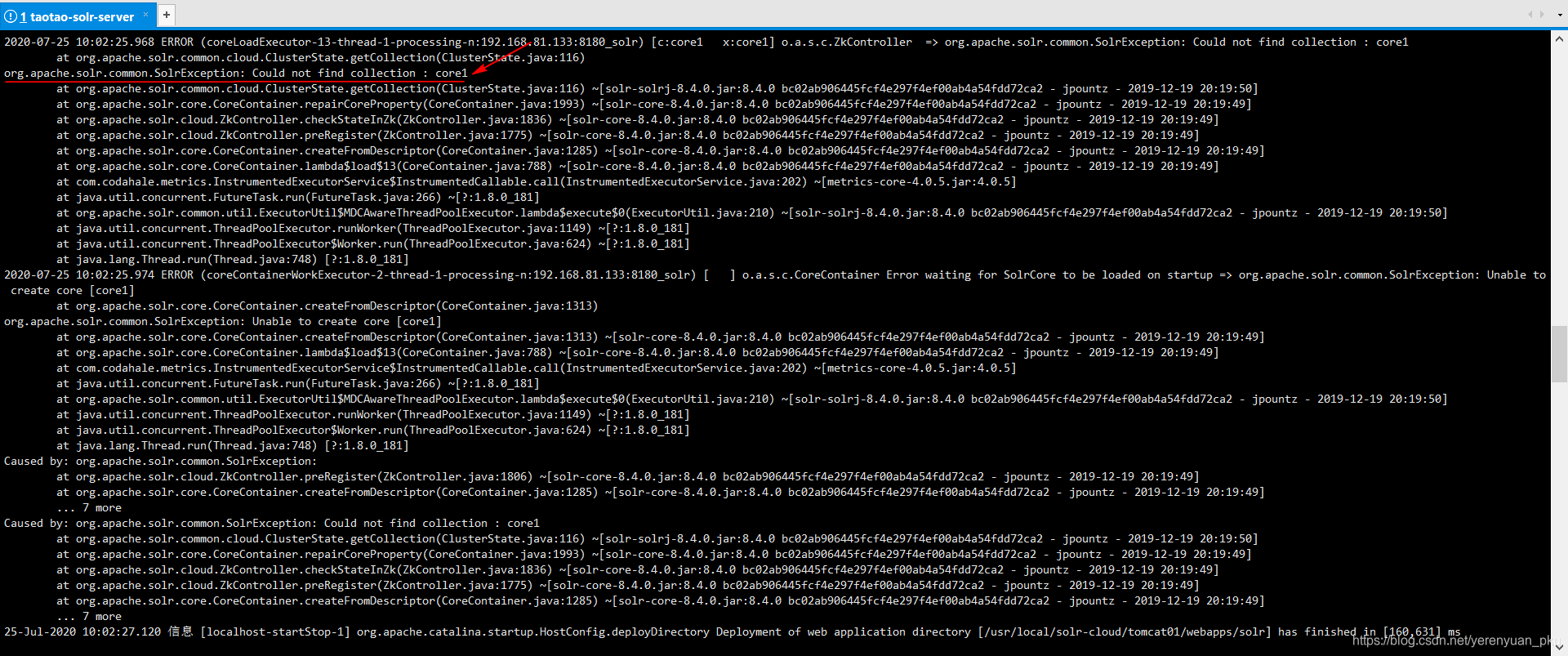This screenshot has height=656, width=1568.
Task: Click the 25-Jul-2020 deployDirectory log line
Action: coord(733,631)
